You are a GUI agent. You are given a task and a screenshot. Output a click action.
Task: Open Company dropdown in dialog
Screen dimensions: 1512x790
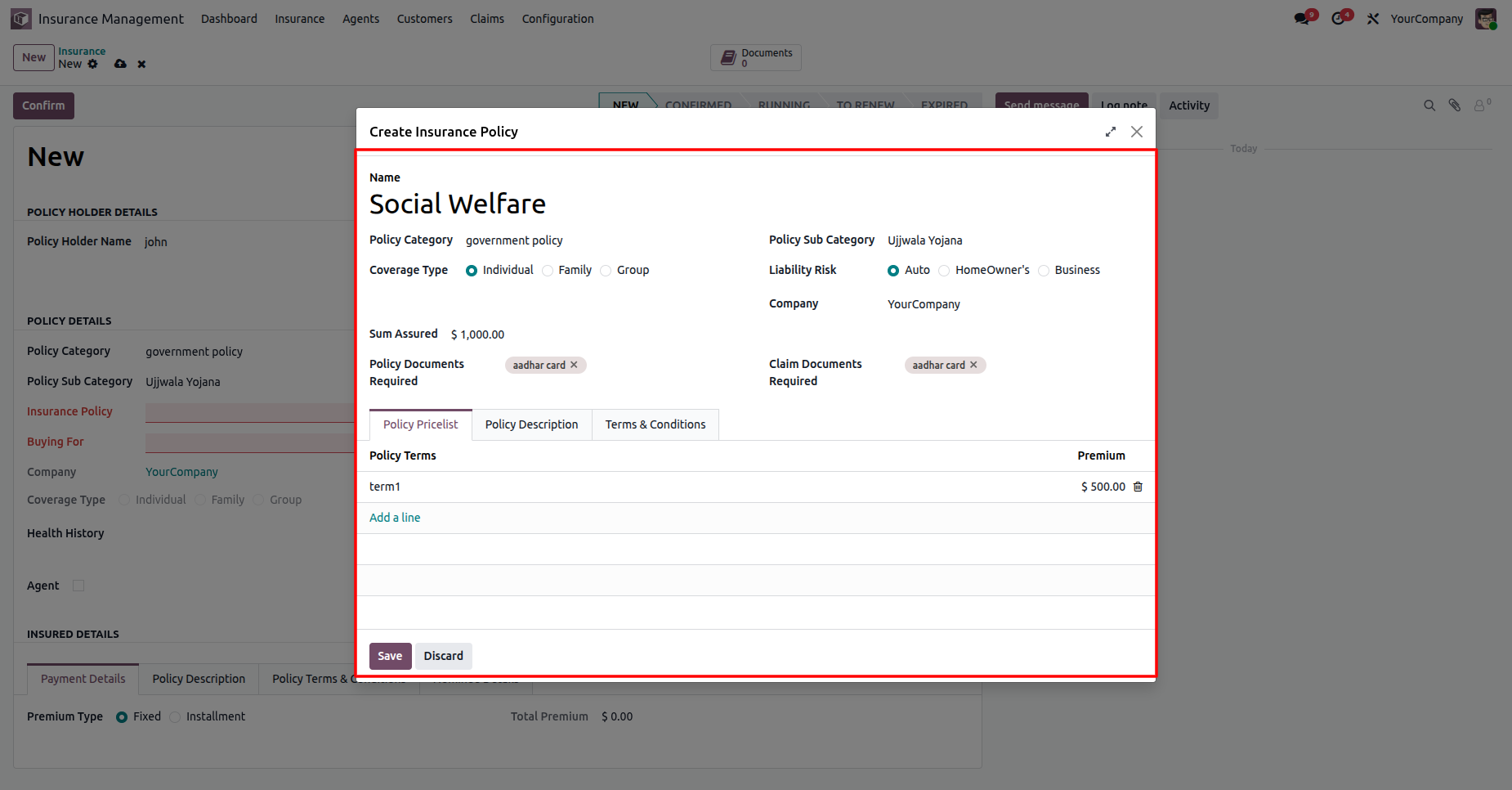pyautogui.click(x=1014, y=304)
